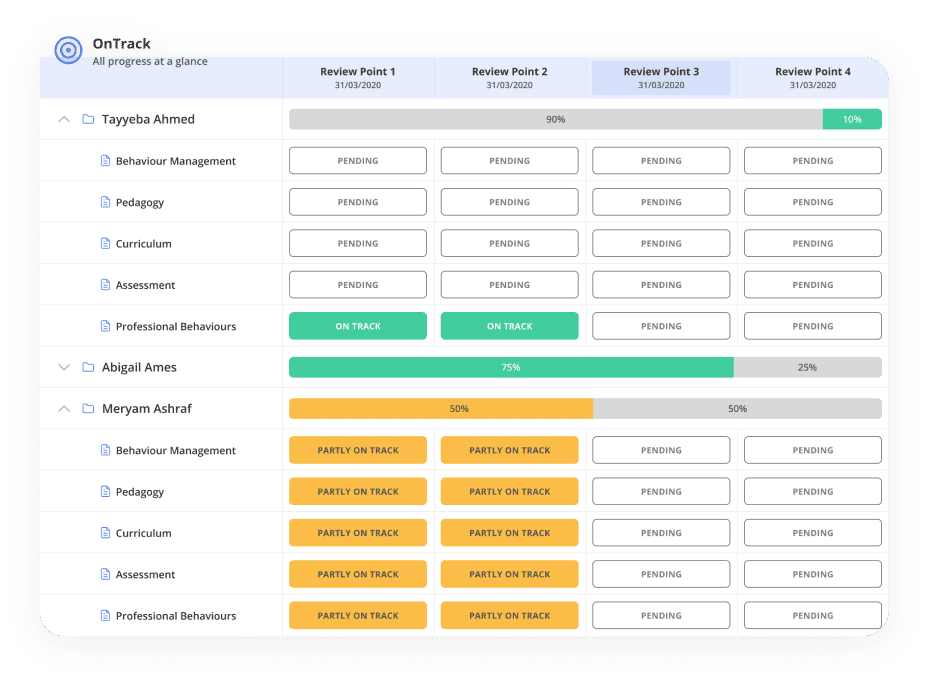The width and height of the screenshot is (929, 682).
Task: Click Meryam's 50% grey progress segment
Action: coord(738,409)
